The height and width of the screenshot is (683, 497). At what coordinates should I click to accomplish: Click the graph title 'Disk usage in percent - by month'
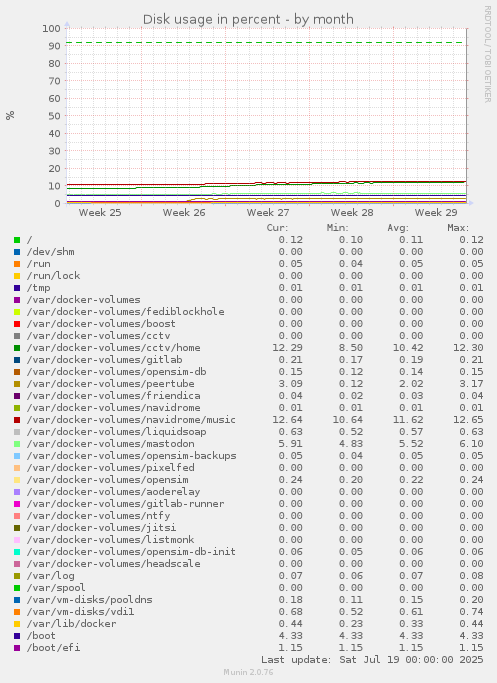tap(248, 20)
